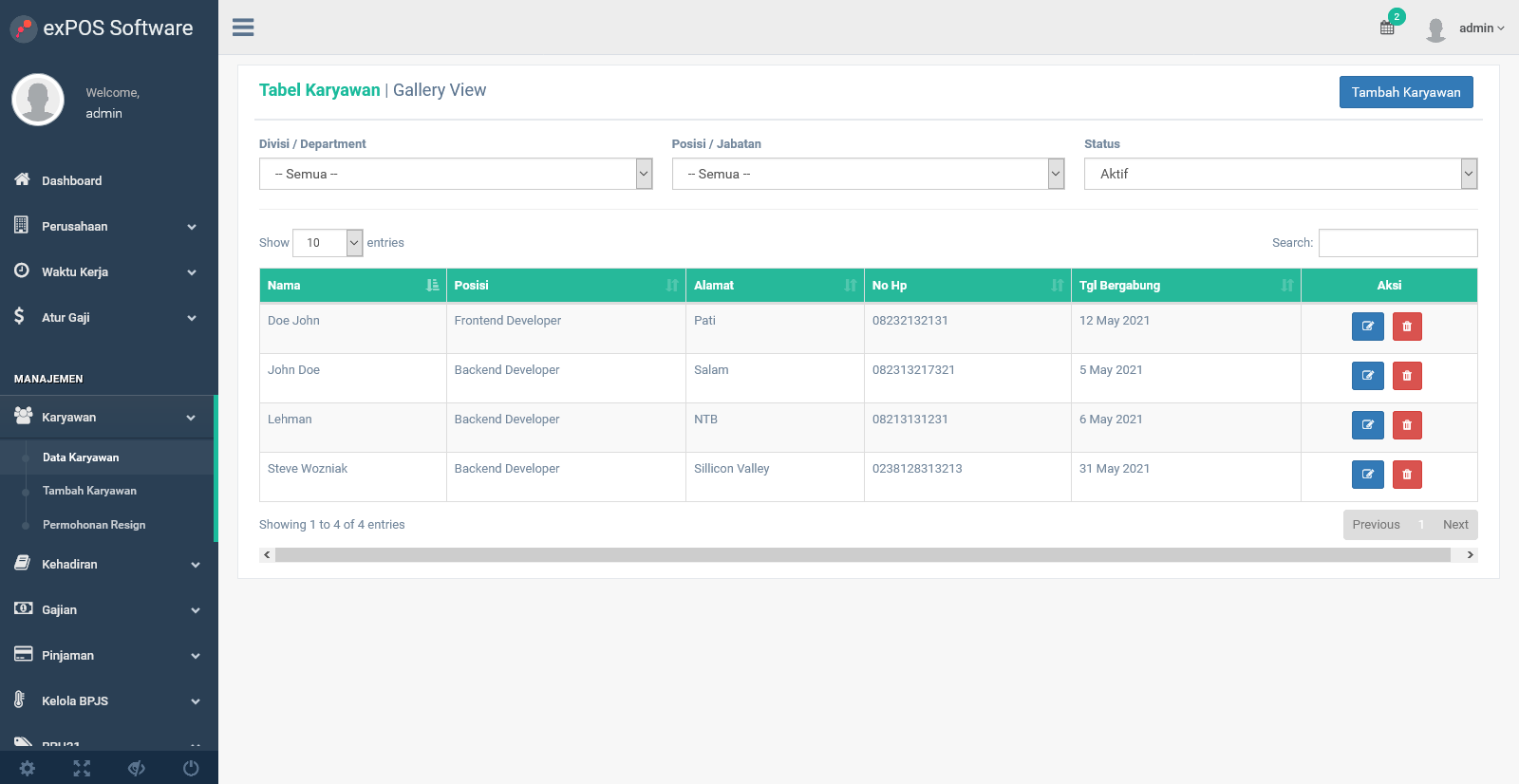
Task: Click the edit icon for Lehman
Action: pos(1368,425)
